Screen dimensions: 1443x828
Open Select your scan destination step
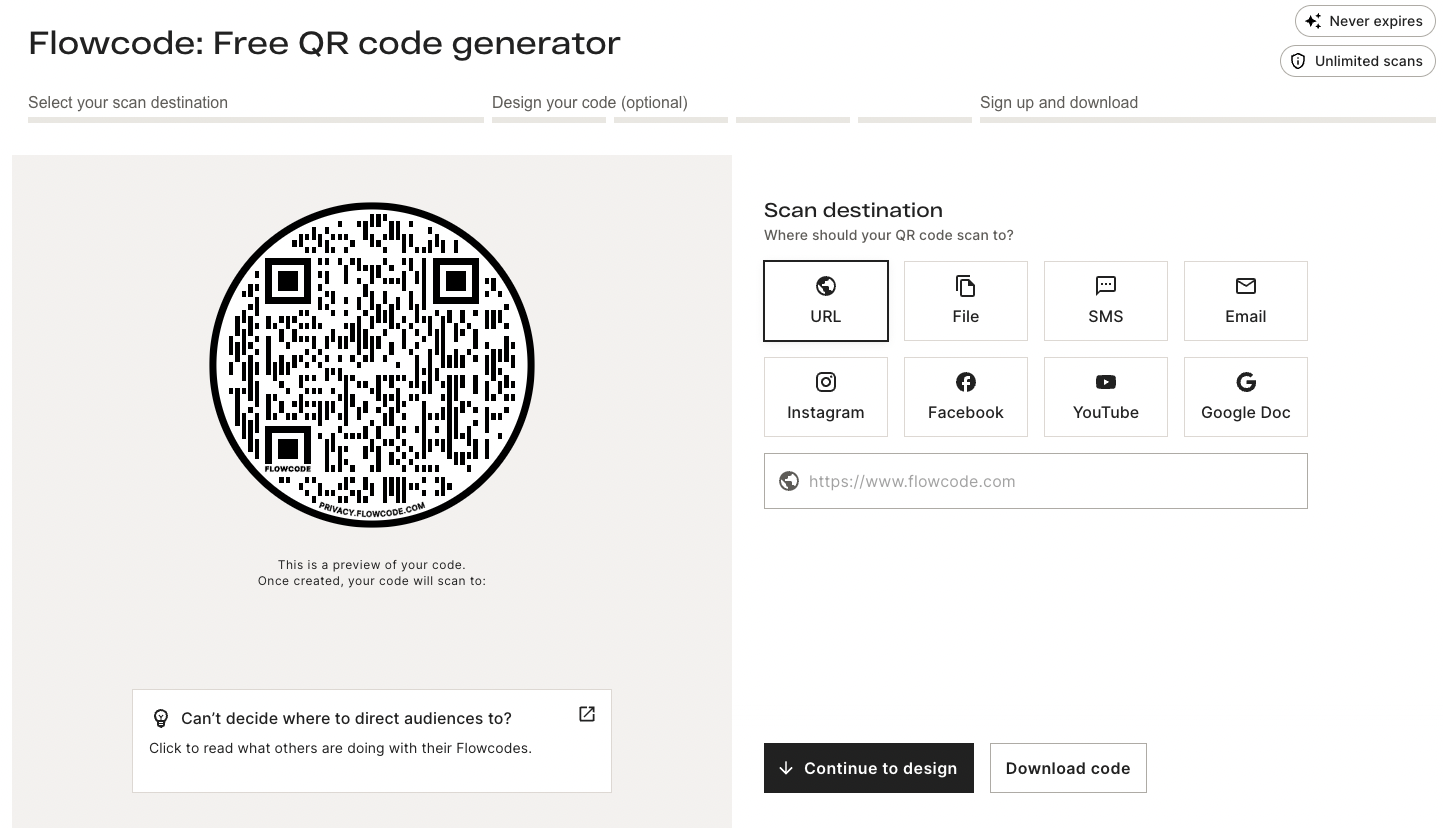[x=128, y=103]
